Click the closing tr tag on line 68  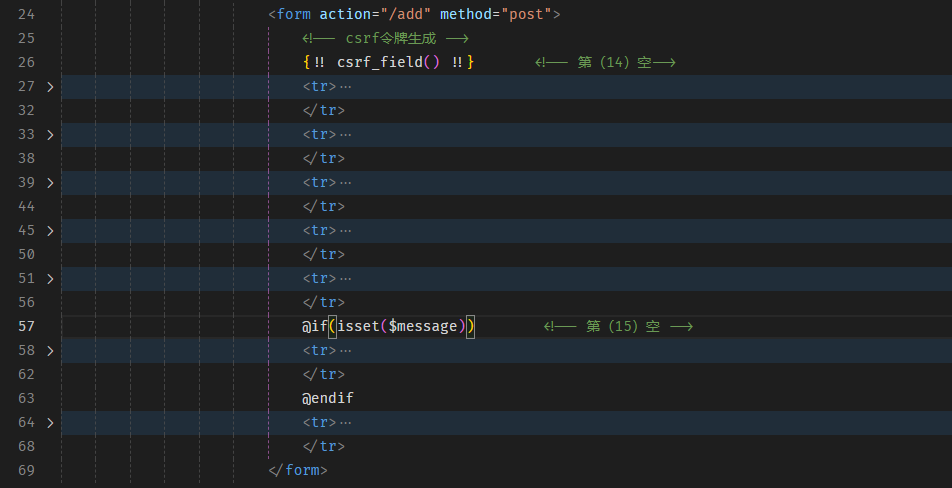coord(324,446)
